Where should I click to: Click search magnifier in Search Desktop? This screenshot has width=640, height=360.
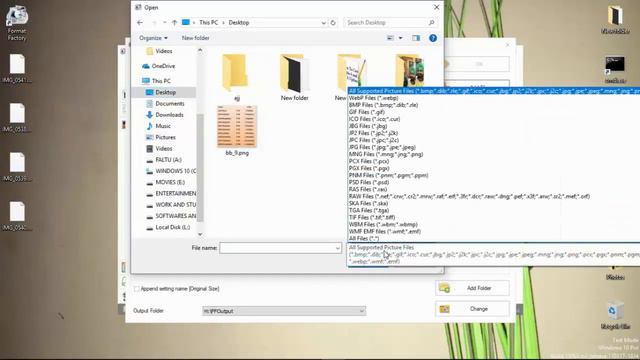[431, 23]
